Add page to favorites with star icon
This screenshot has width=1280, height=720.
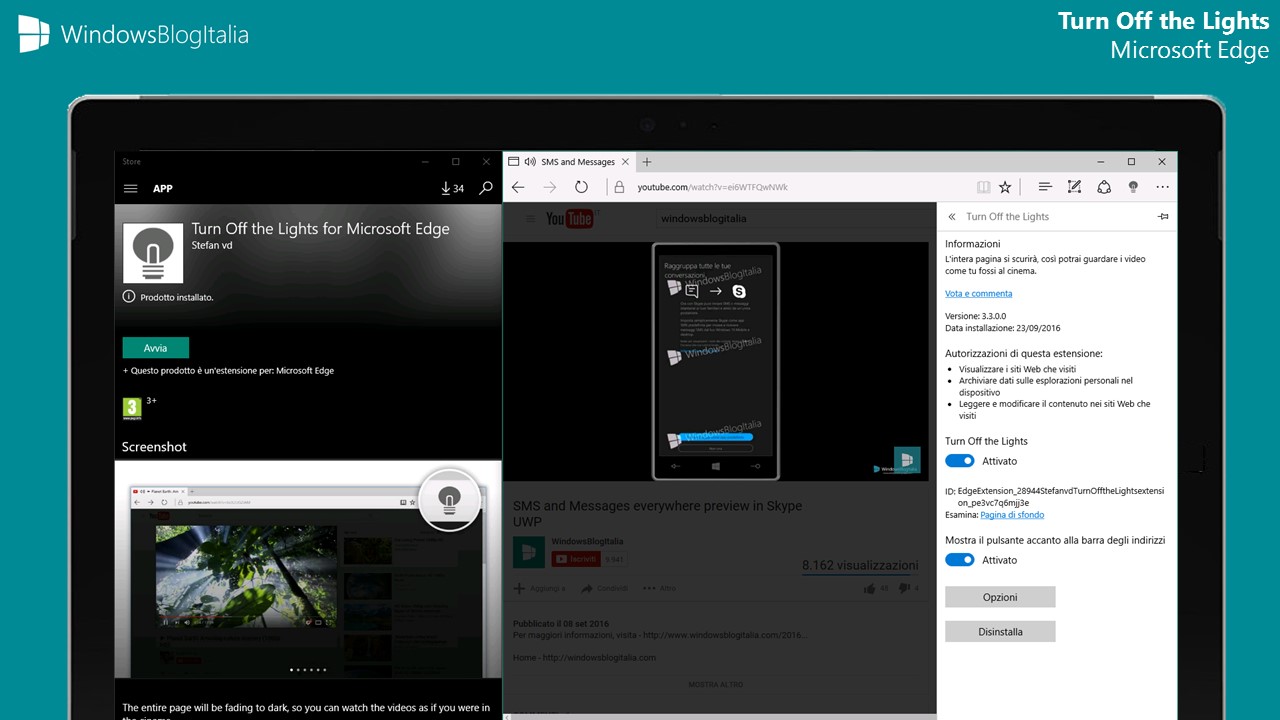[x=1005, y=187]
